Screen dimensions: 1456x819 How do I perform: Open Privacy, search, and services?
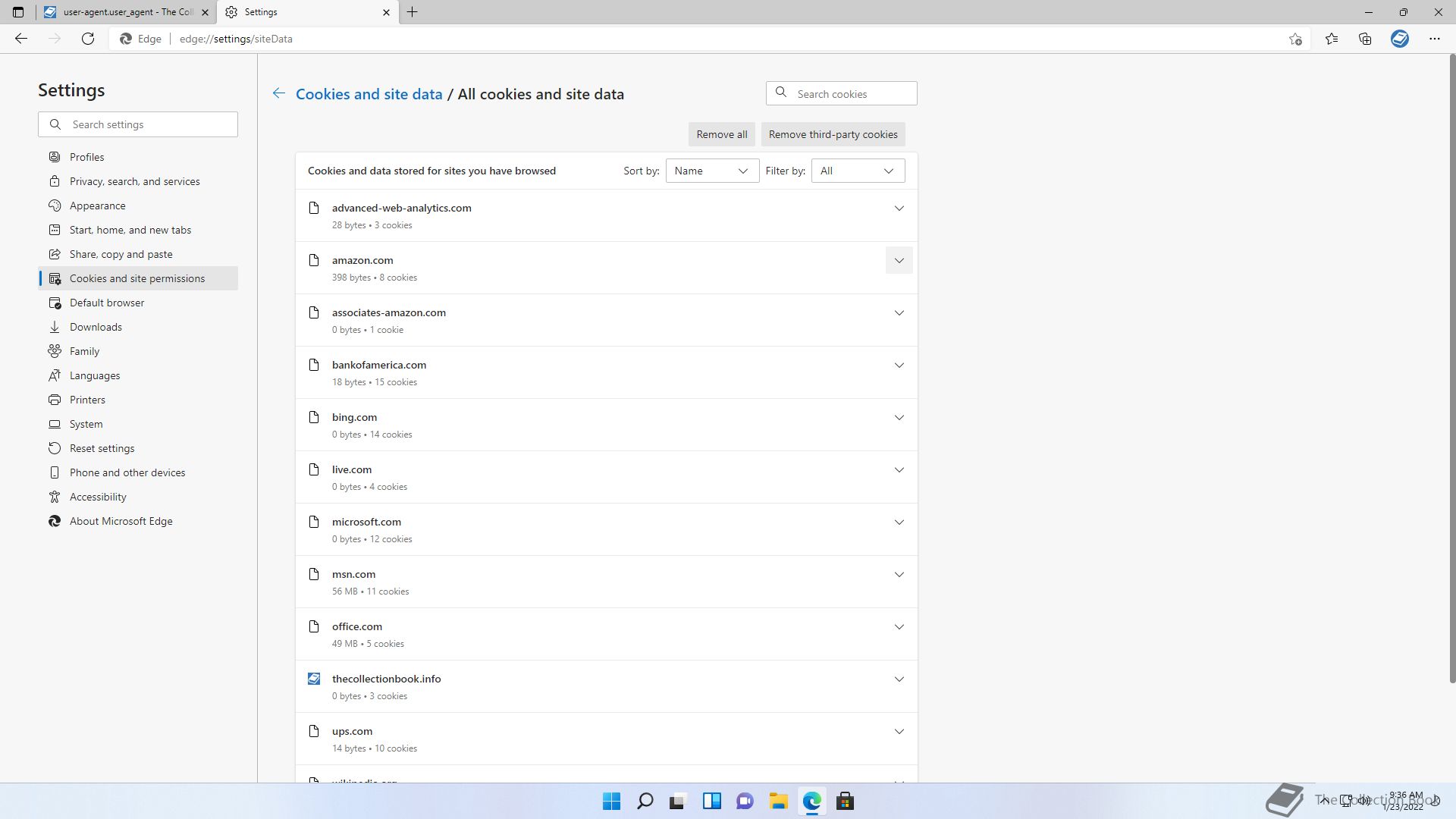coord(138,181)
